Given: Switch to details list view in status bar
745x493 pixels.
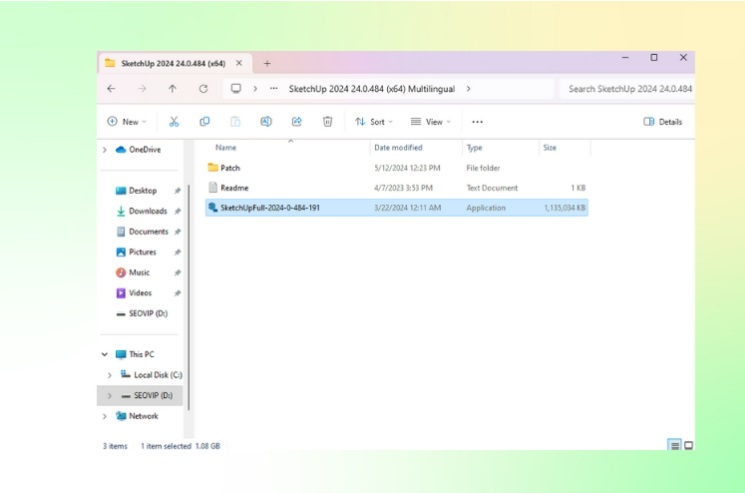Looking at the screenshot, I should [675, 445].
